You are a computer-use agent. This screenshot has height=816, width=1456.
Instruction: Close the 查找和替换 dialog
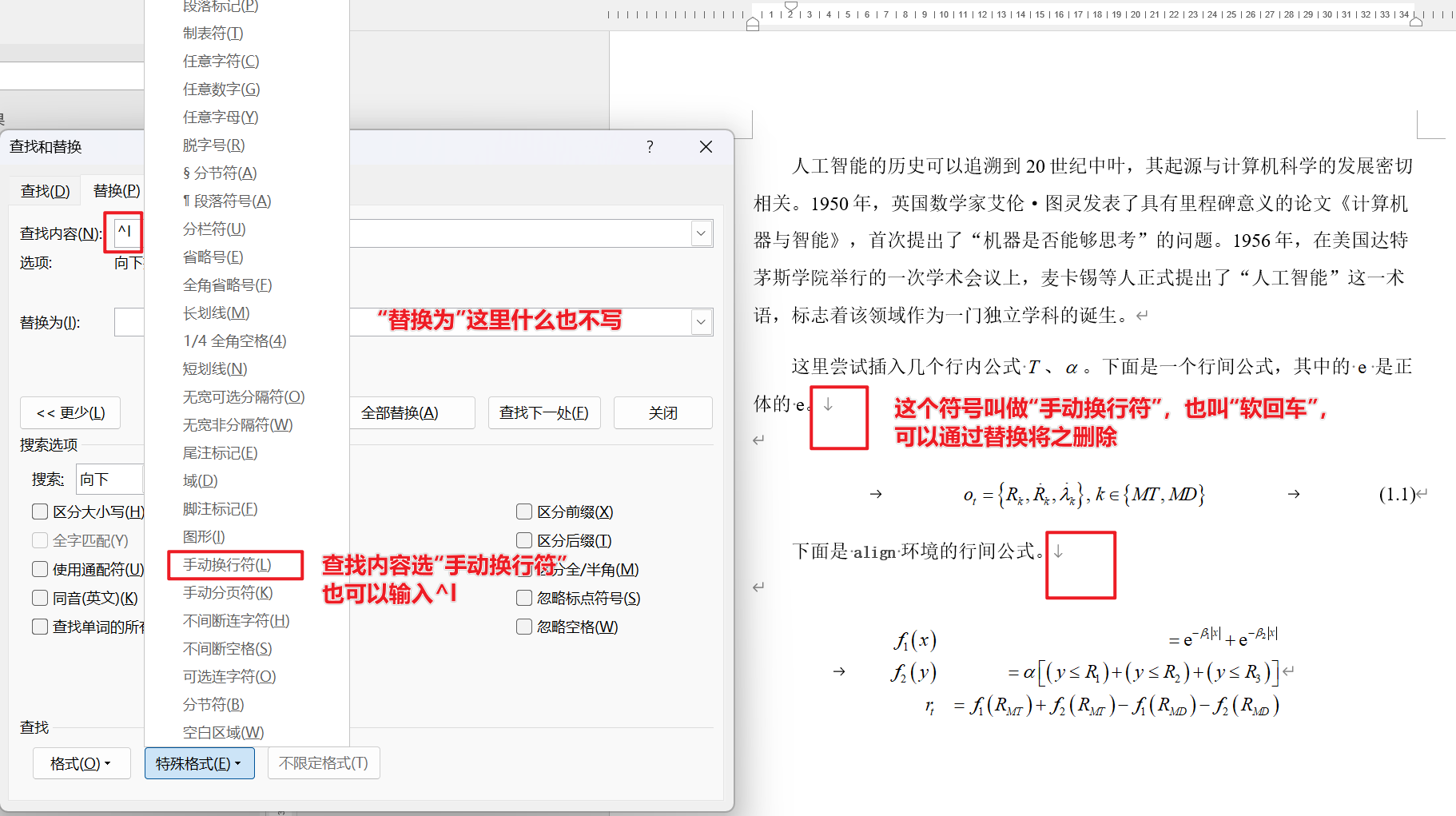(x=706, y=147)
